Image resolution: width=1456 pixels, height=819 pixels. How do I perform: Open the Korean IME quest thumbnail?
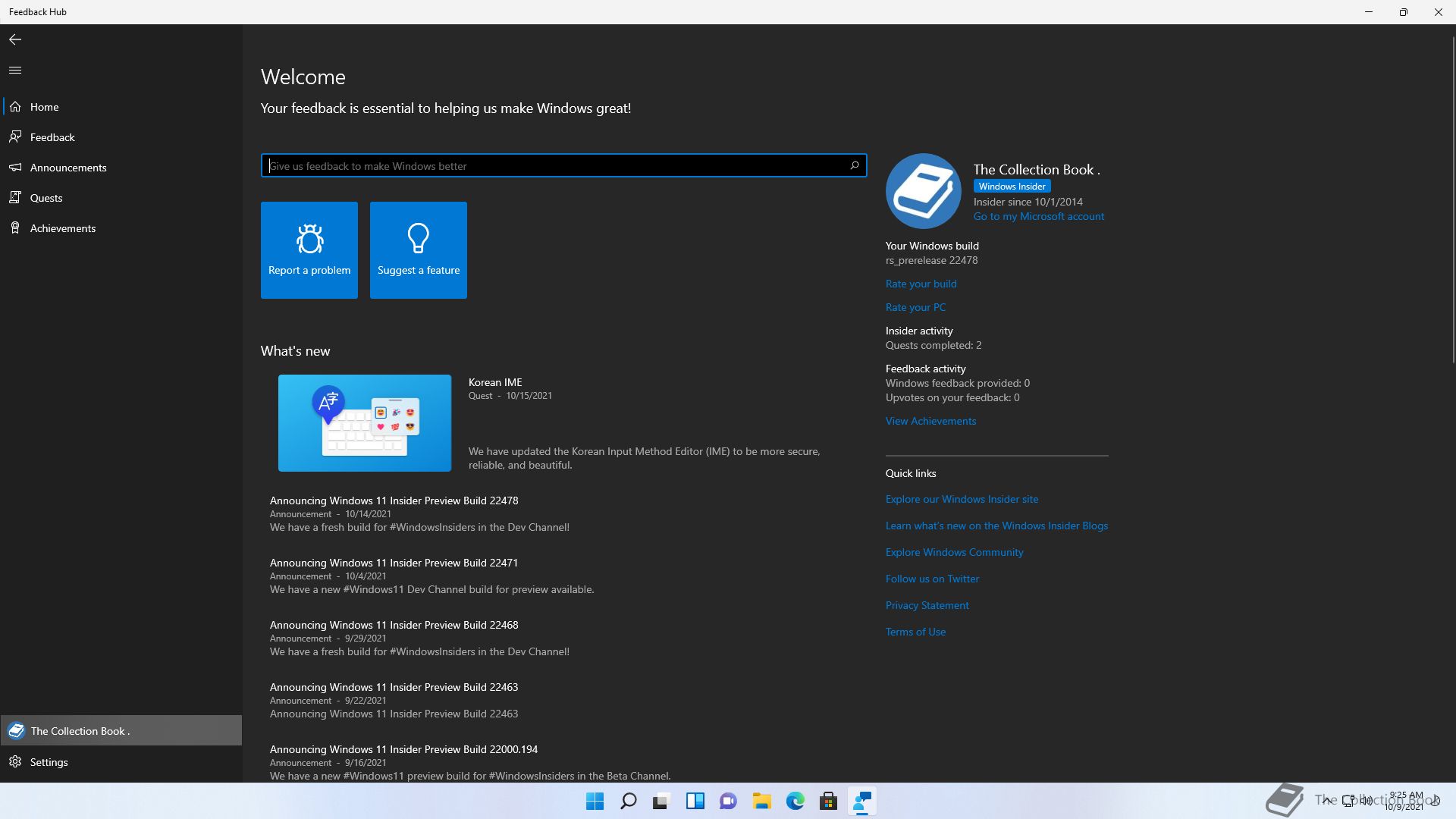(365, 423)
